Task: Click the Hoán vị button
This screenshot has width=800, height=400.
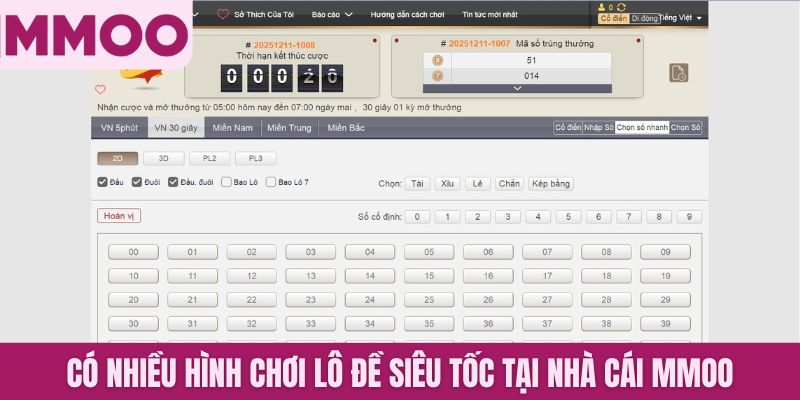Action: [119, 216]
